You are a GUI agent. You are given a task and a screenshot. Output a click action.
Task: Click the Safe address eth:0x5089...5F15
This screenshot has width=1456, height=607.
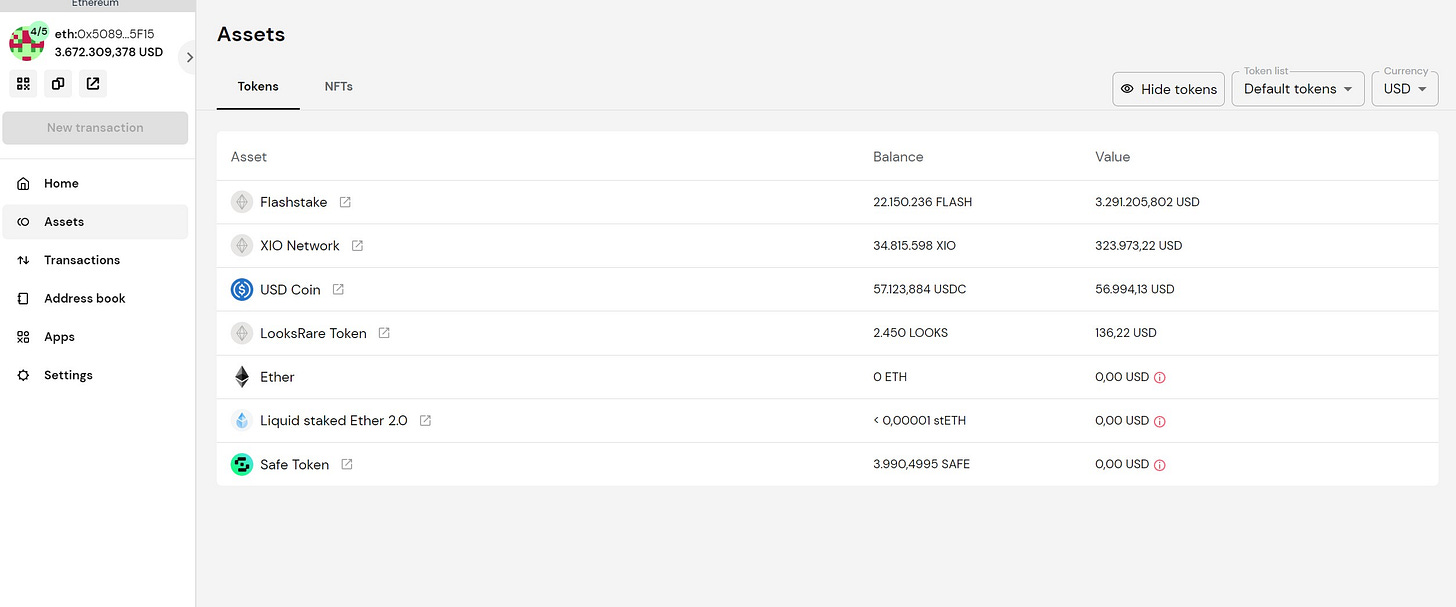104,34
